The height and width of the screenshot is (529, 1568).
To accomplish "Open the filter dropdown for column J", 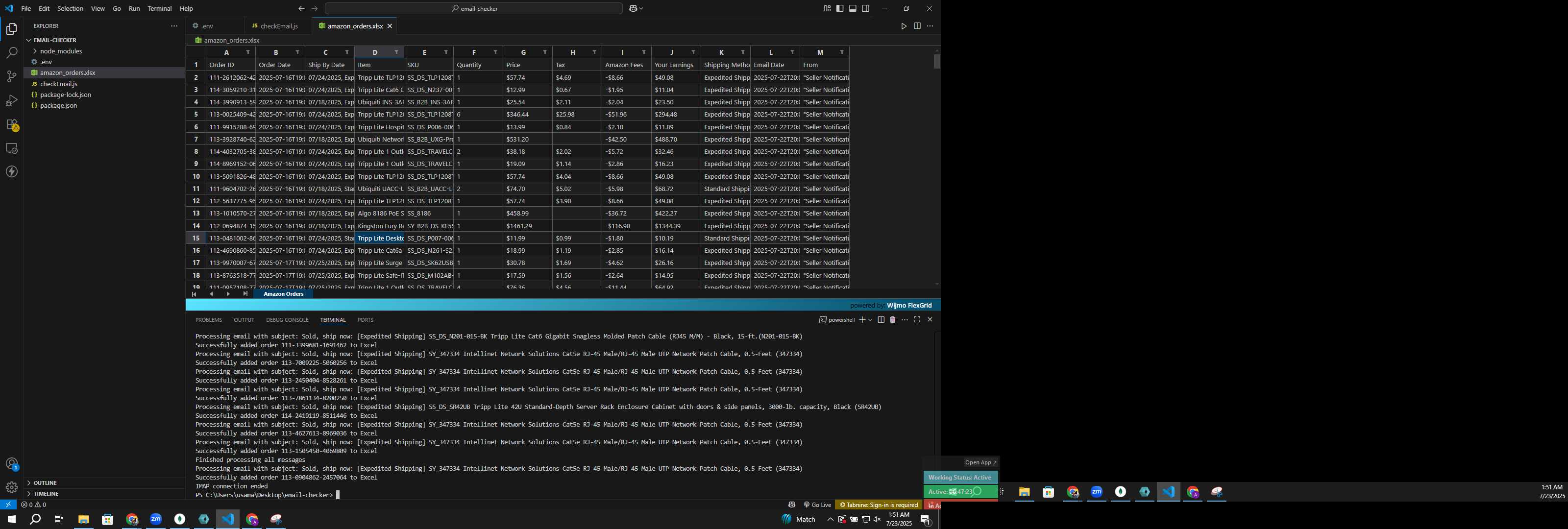I will click(693, 52).
